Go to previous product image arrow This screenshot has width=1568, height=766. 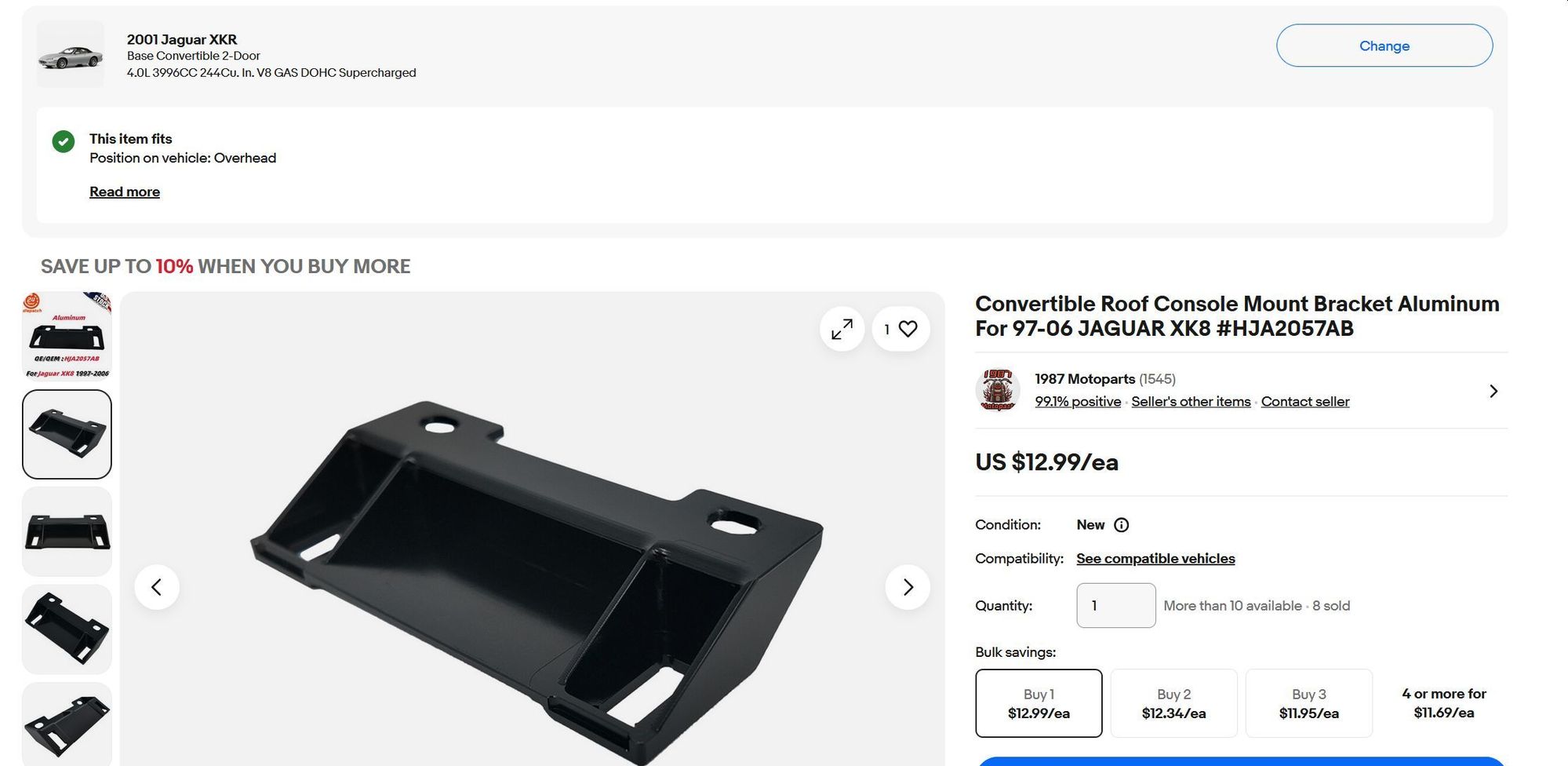(x=157, y=587)
